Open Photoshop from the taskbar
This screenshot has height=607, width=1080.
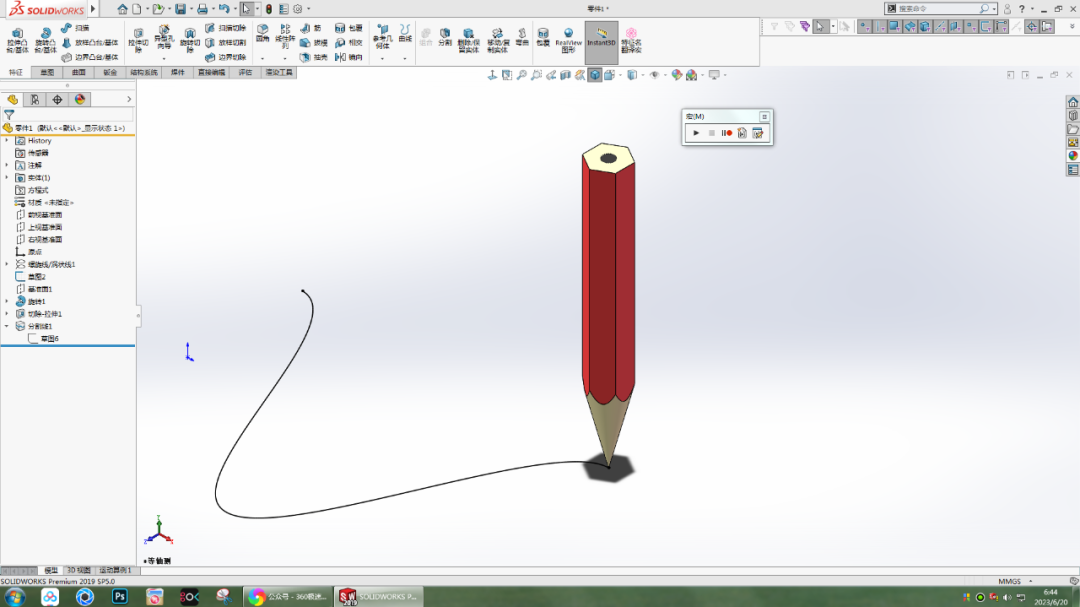[x=120, y=596]
